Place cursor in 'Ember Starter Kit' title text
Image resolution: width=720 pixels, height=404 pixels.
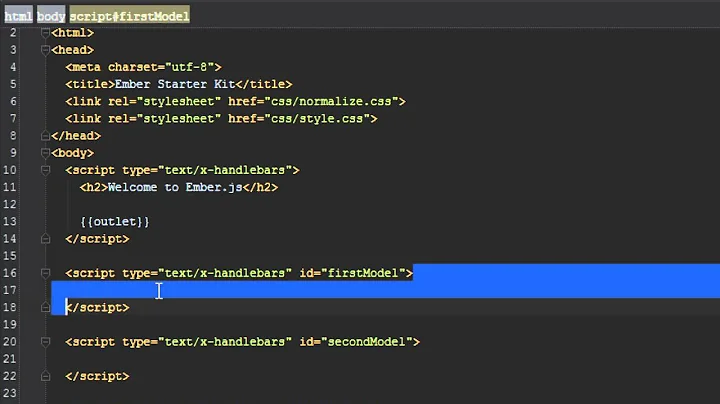click(x=174, y=84)
